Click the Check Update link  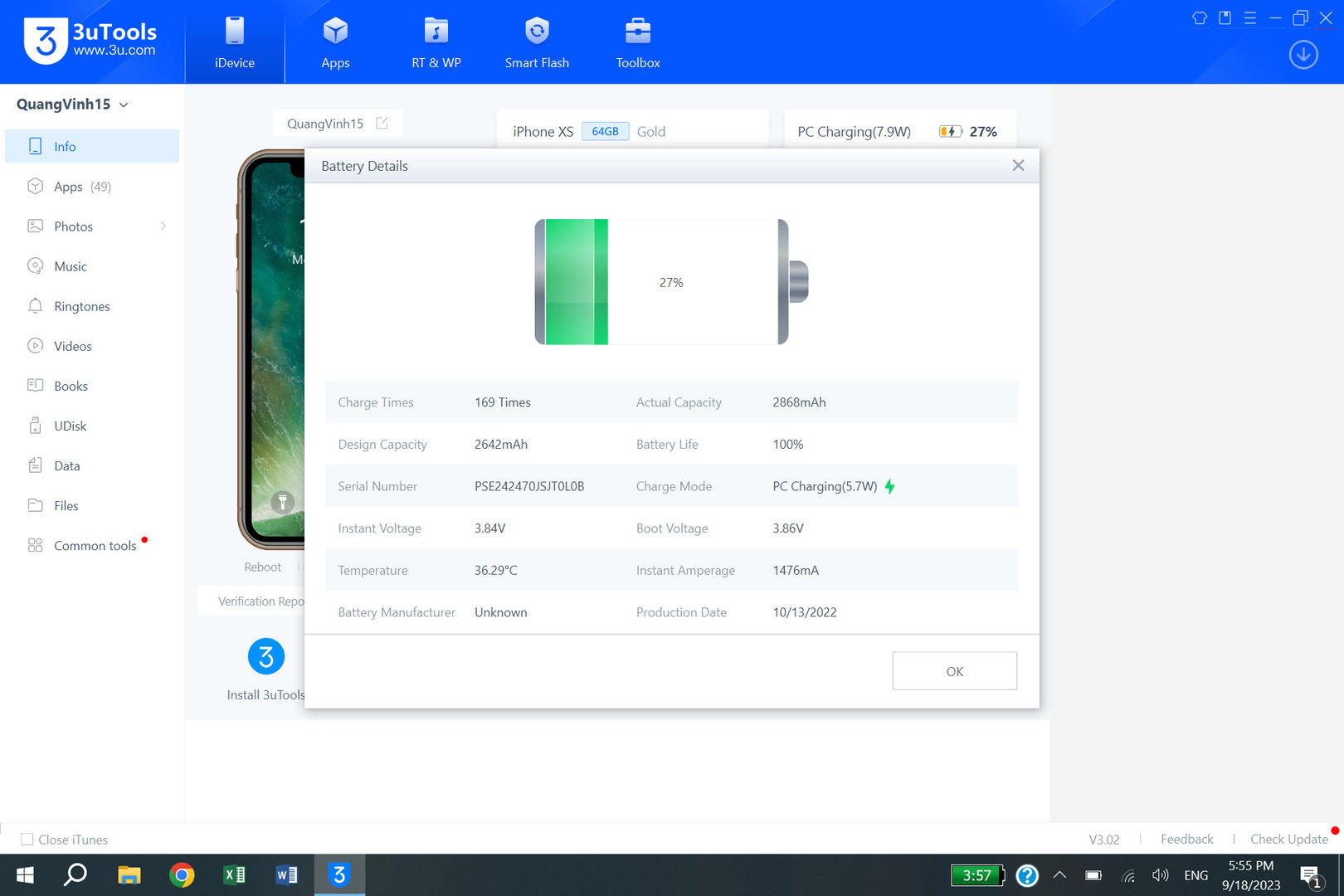[1288, 840]
